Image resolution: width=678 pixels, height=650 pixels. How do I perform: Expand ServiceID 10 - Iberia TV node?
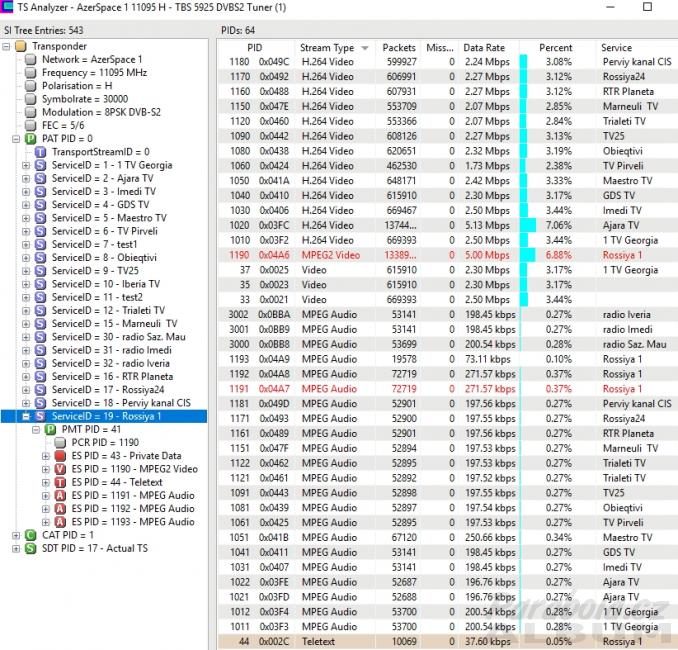[x=26, y=284]
